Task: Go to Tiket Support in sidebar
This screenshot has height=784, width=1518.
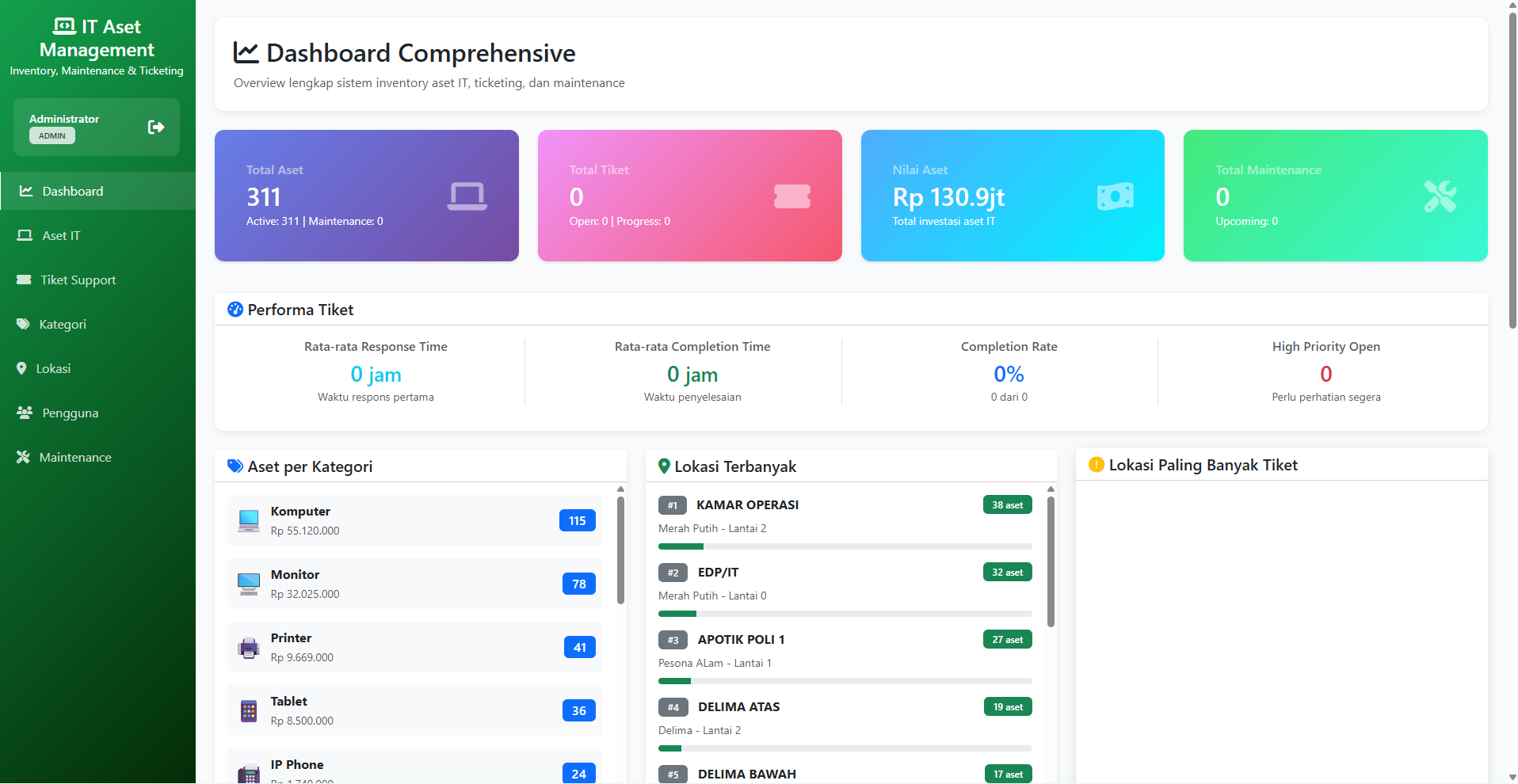Action: [78, 280]
